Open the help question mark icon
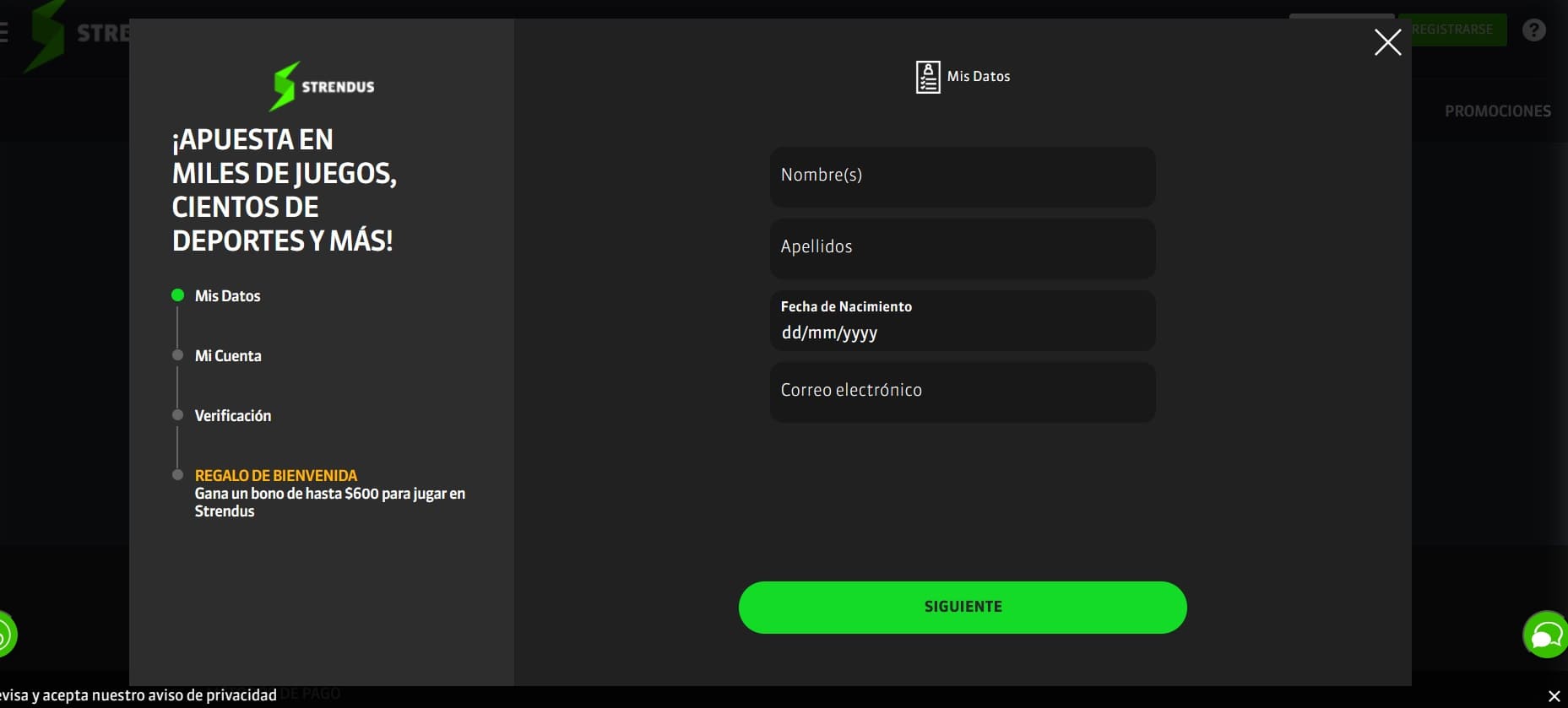This screenshot has width=1568, height=708. pos(1533,30)
